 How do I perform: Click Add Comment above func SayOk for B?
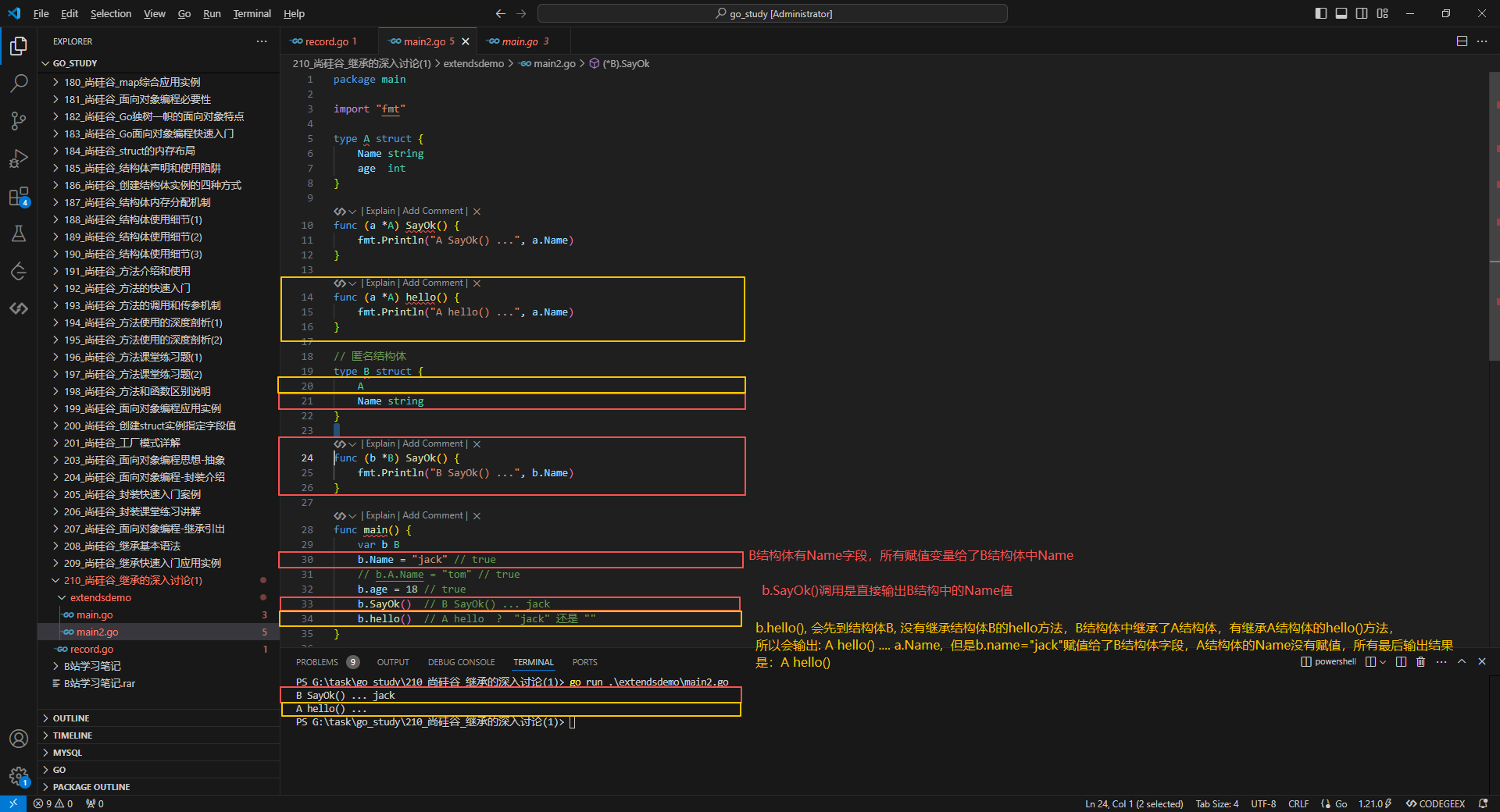click(x=433, y=444)
